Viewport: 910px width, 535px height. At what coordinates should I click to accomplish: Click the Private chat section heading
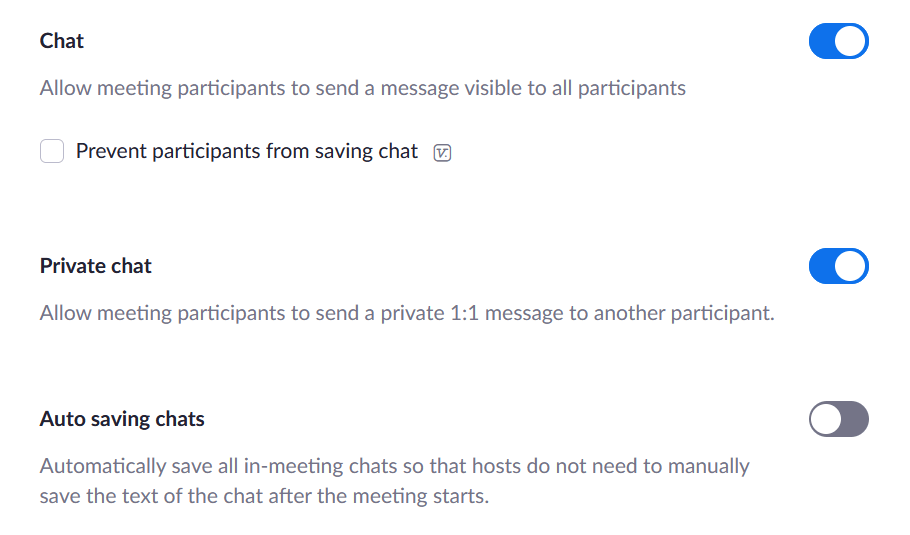[x=96, y=267]
